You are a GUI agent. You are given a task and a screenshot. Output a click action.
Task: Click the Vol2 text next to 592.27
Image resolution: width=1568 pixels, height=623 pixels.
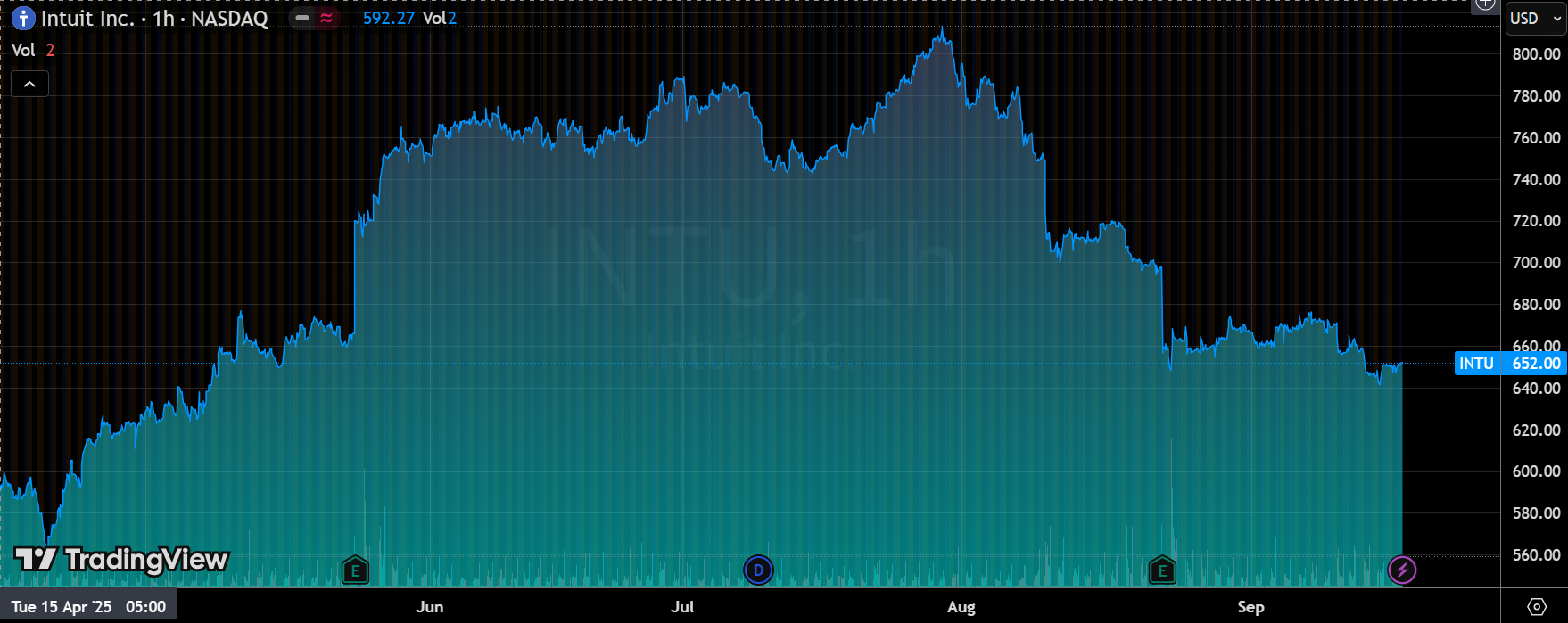tap(439, 18)
